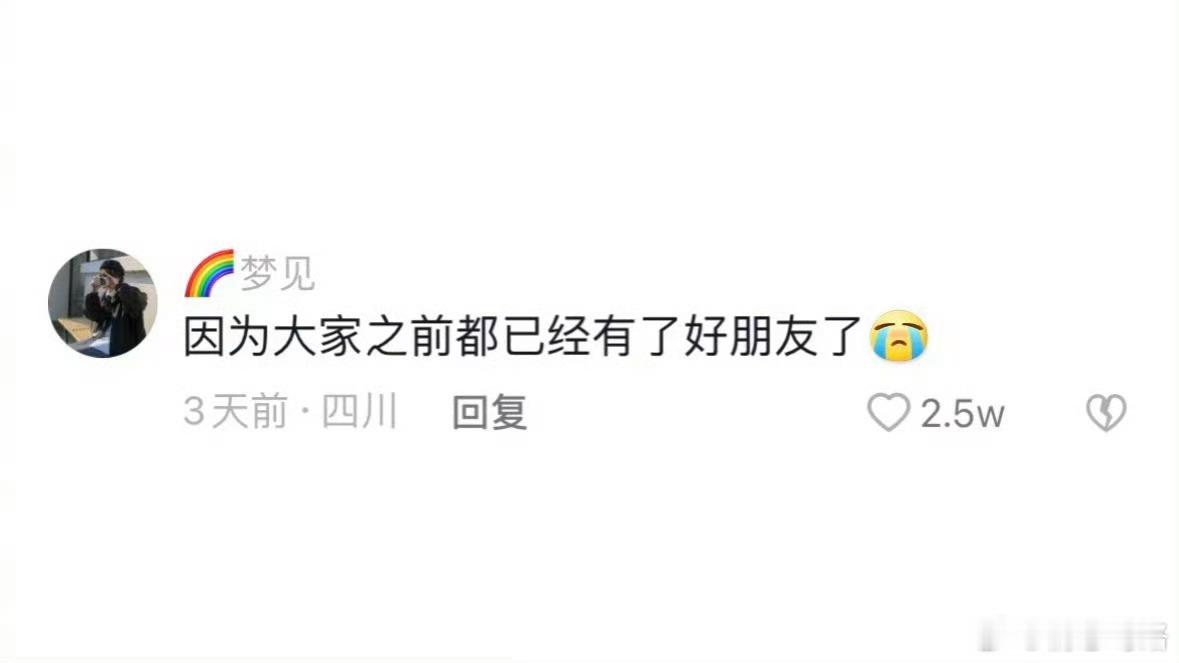Click the character 见 in the username

[x=296, y=273]
